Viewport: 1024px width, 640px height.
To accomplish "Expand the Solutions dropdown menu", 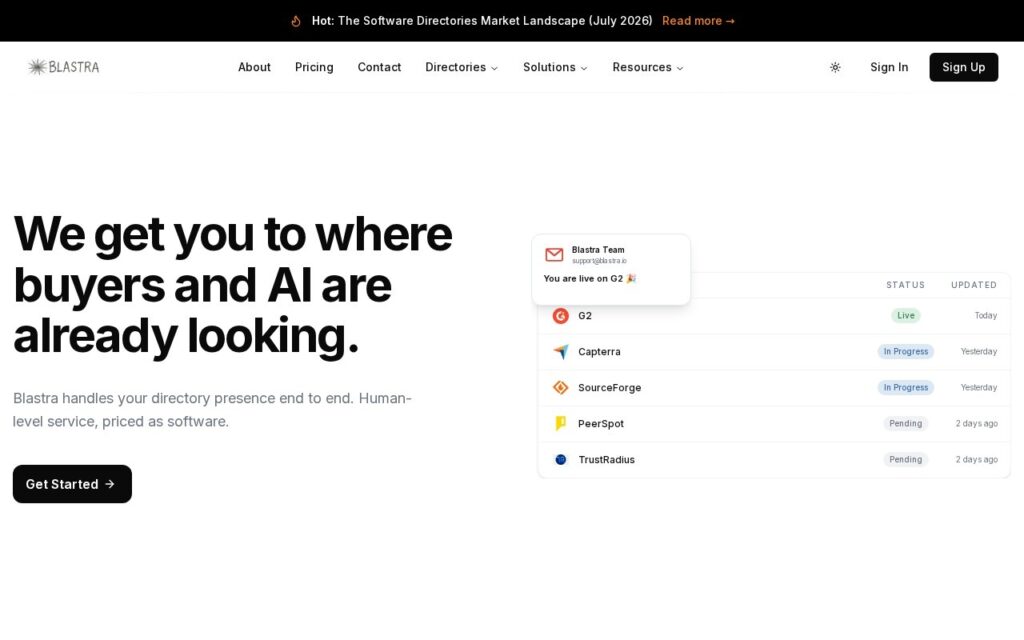I will [x=555, y=67].
